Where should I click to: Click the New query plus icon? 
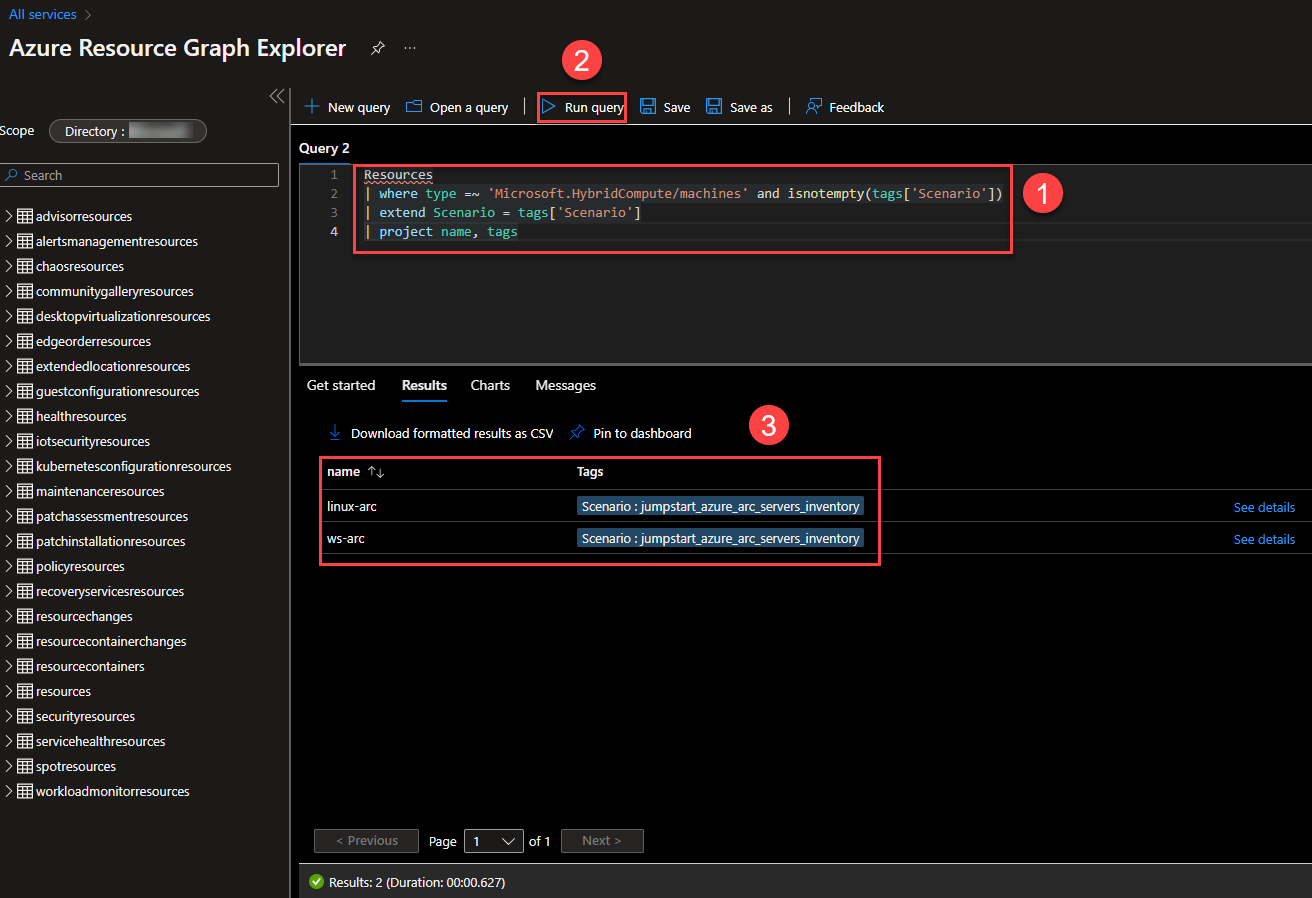coord(312,107)
